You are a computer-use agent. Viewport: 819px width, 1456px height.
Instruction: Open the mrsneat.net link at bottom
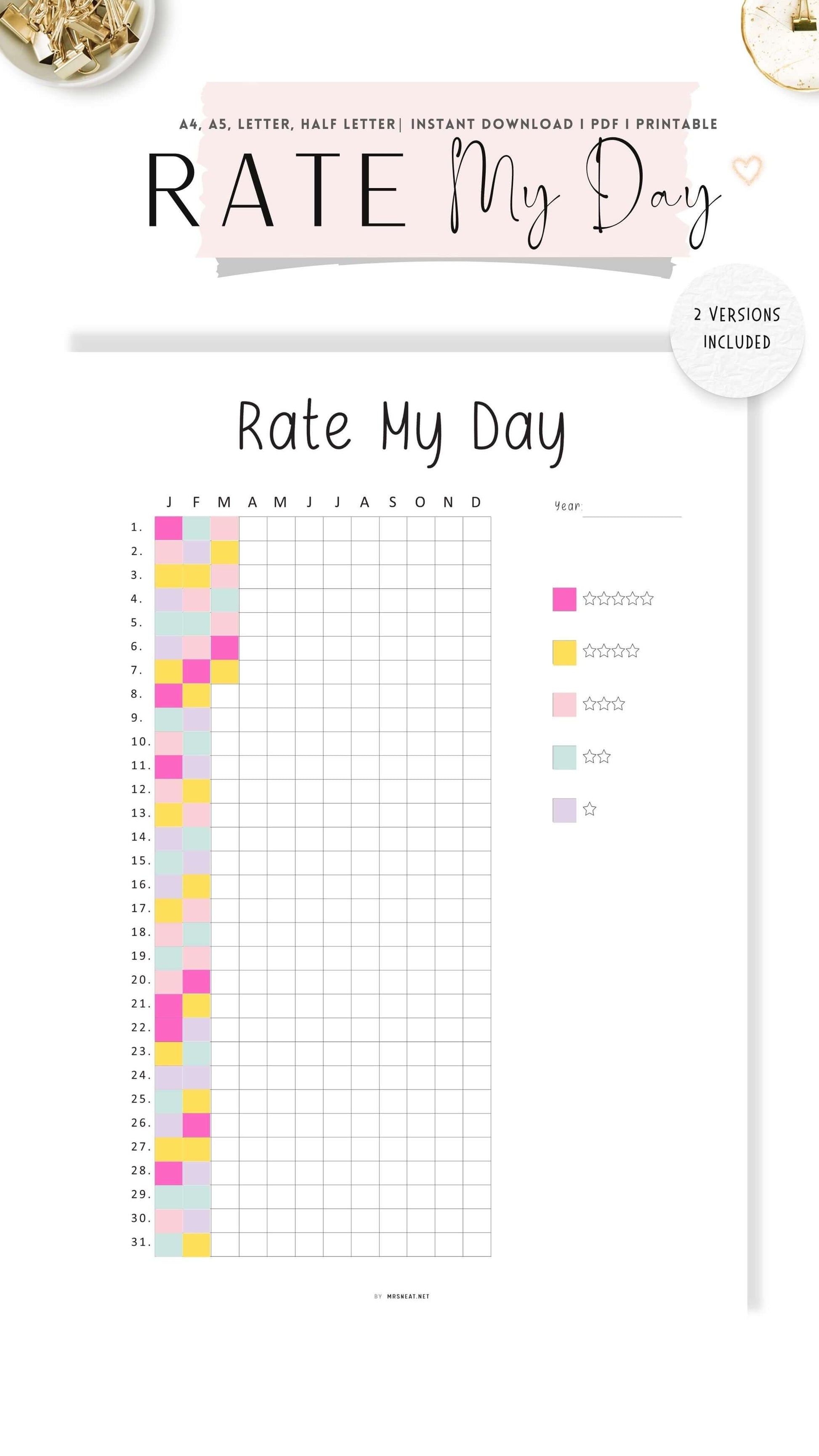click(407, 1296)
